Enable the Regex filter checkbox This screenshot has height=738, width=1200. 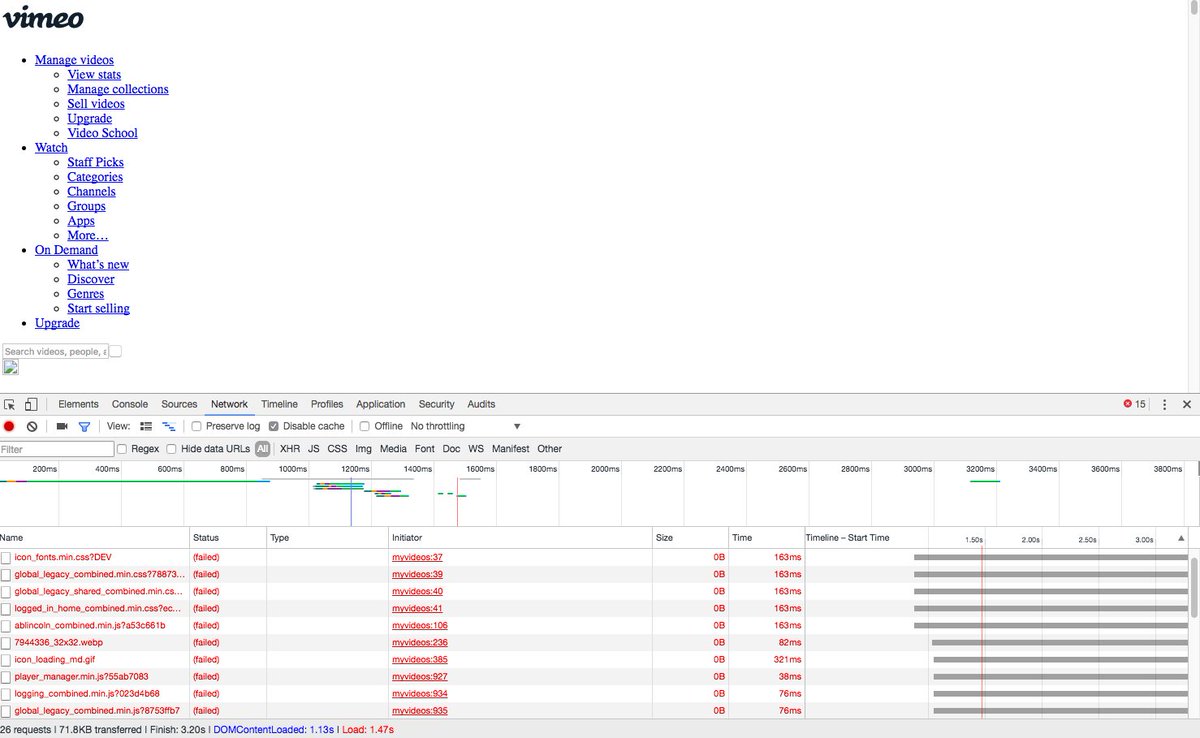[x=122, y=449]
